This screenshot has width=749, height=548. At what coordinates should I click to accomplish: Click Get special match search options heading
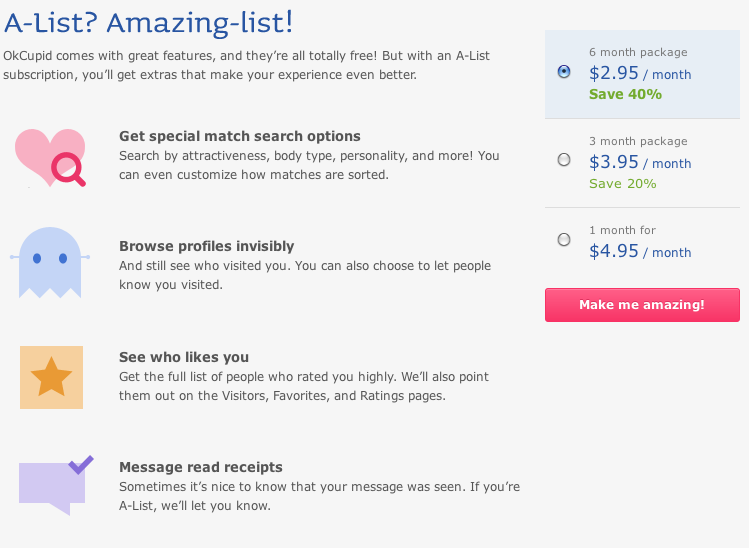click(240, 136)
